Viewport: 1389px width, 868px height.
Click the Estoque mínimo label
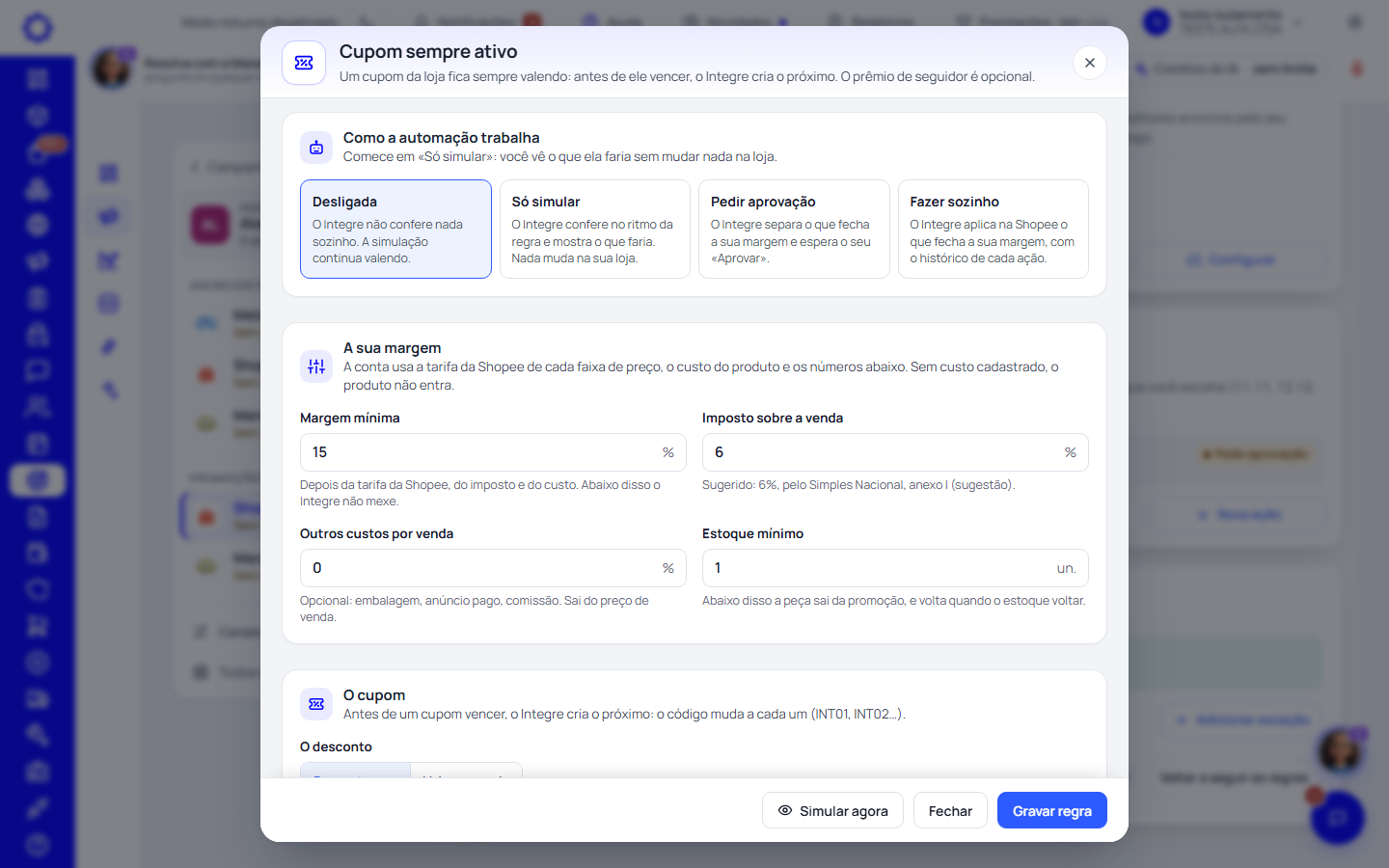pyautogui.click(x=752, y=533)
